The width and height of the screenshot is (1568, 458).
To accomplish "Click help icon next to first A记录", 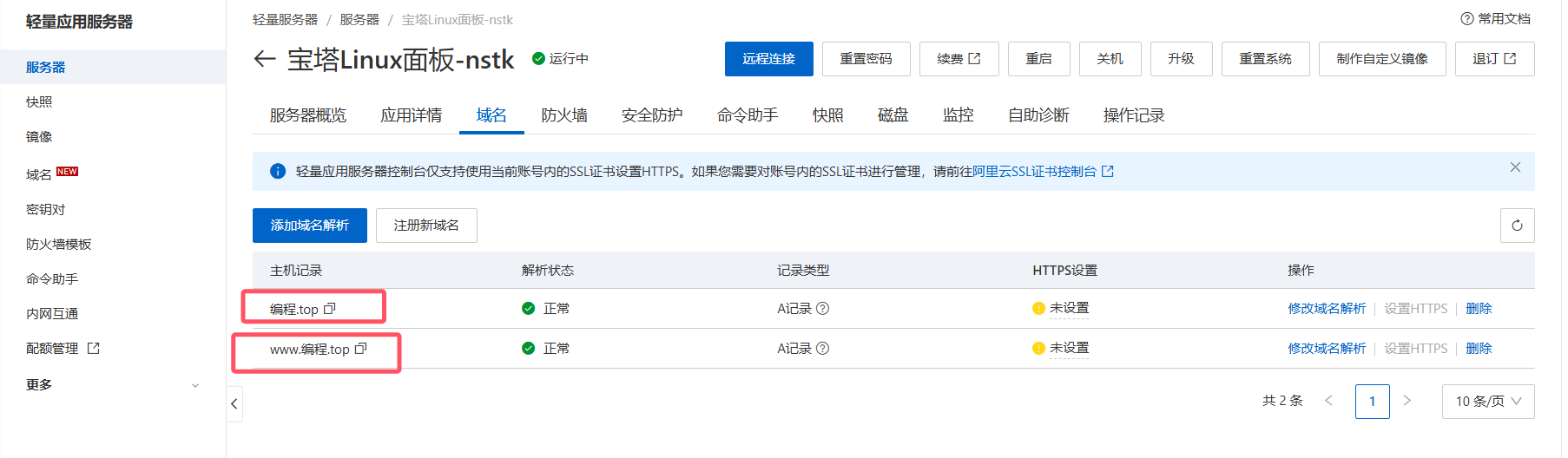I will click(823, 309).
